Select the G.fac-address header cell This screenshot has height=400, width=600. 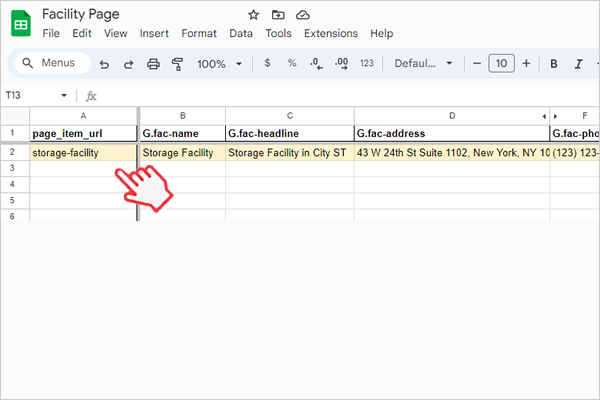(452, 133)
